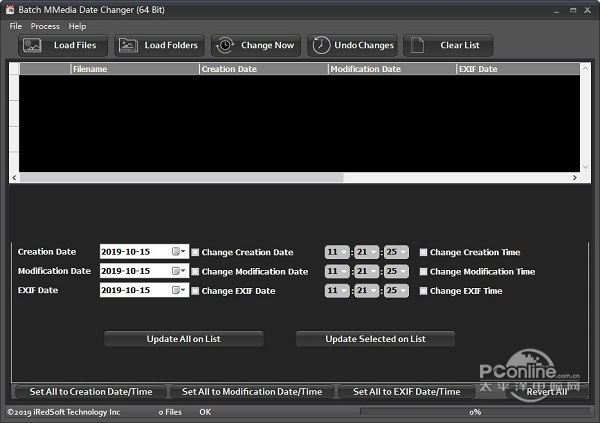Click the Revert All button
Screen dimensions: 600x423
[547, 392]
